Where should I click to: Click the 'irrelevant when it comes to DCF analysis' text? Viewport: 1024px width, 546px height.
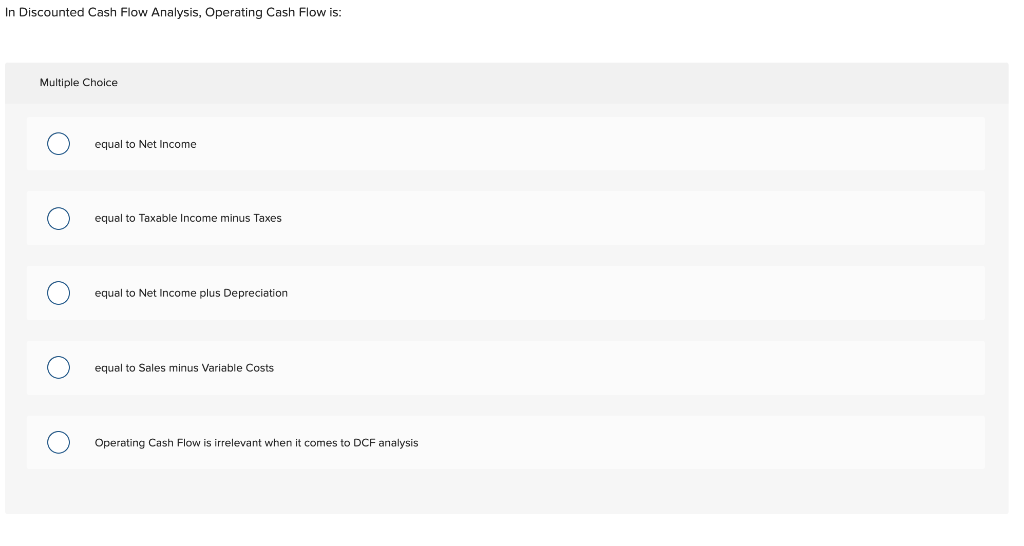[316, 443]
